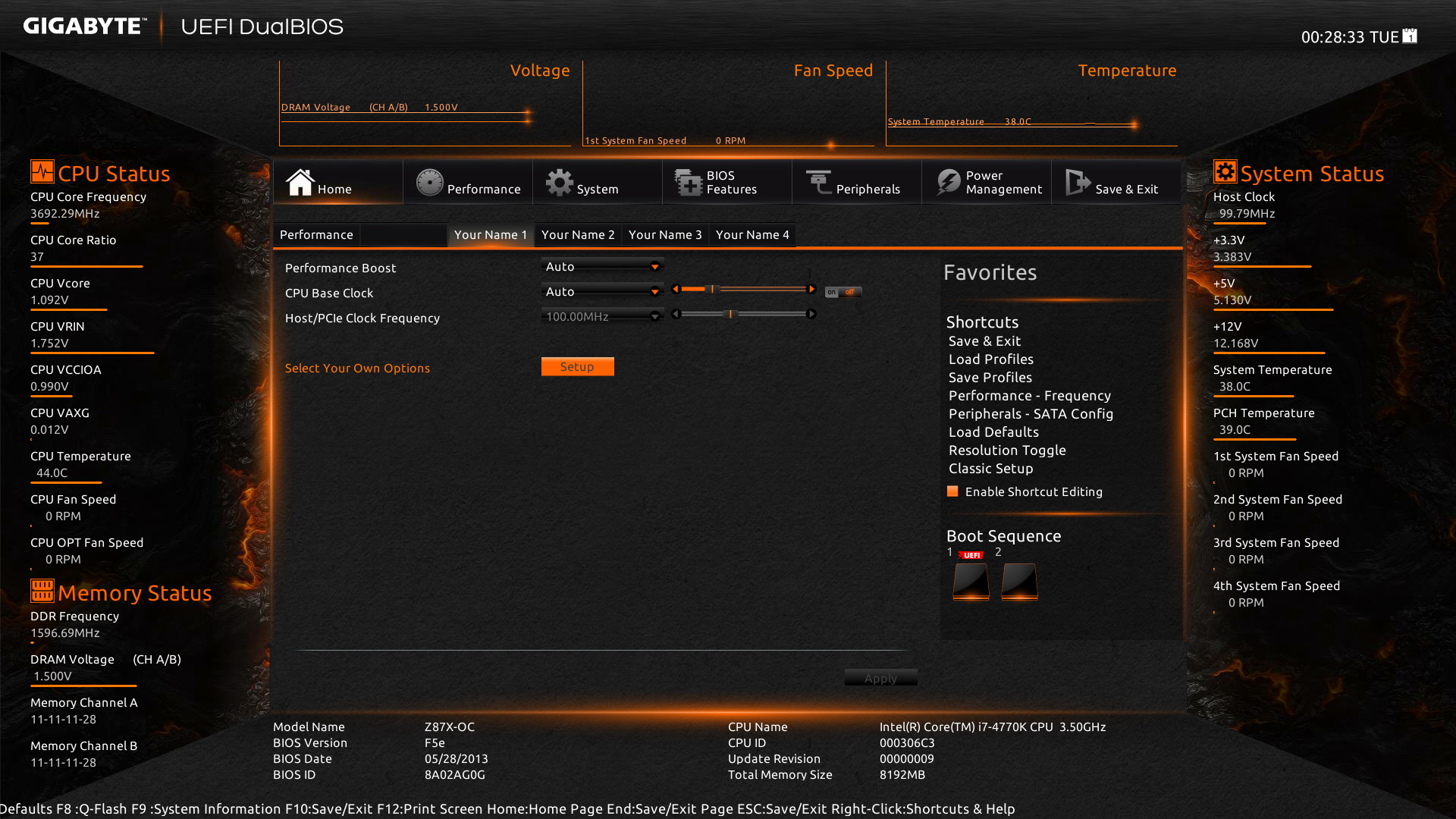Click right arrow of CPU Base Clock slider

811,289
